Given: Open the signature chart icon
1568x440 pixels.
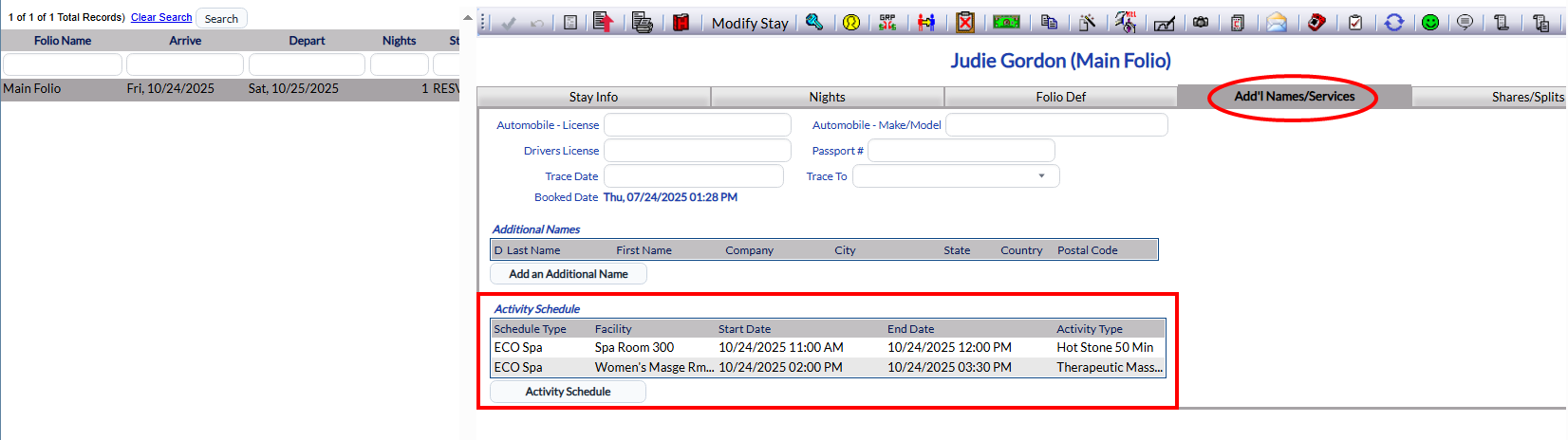Looking at the screenshot, I should (x=1165, y=23).
